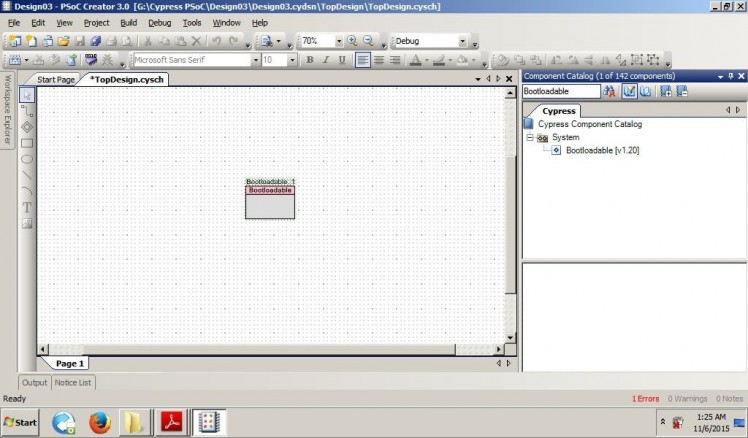This screenshot has height=438, width=748.
Task: Open the font size dropdown
Action: coord(292,60)
